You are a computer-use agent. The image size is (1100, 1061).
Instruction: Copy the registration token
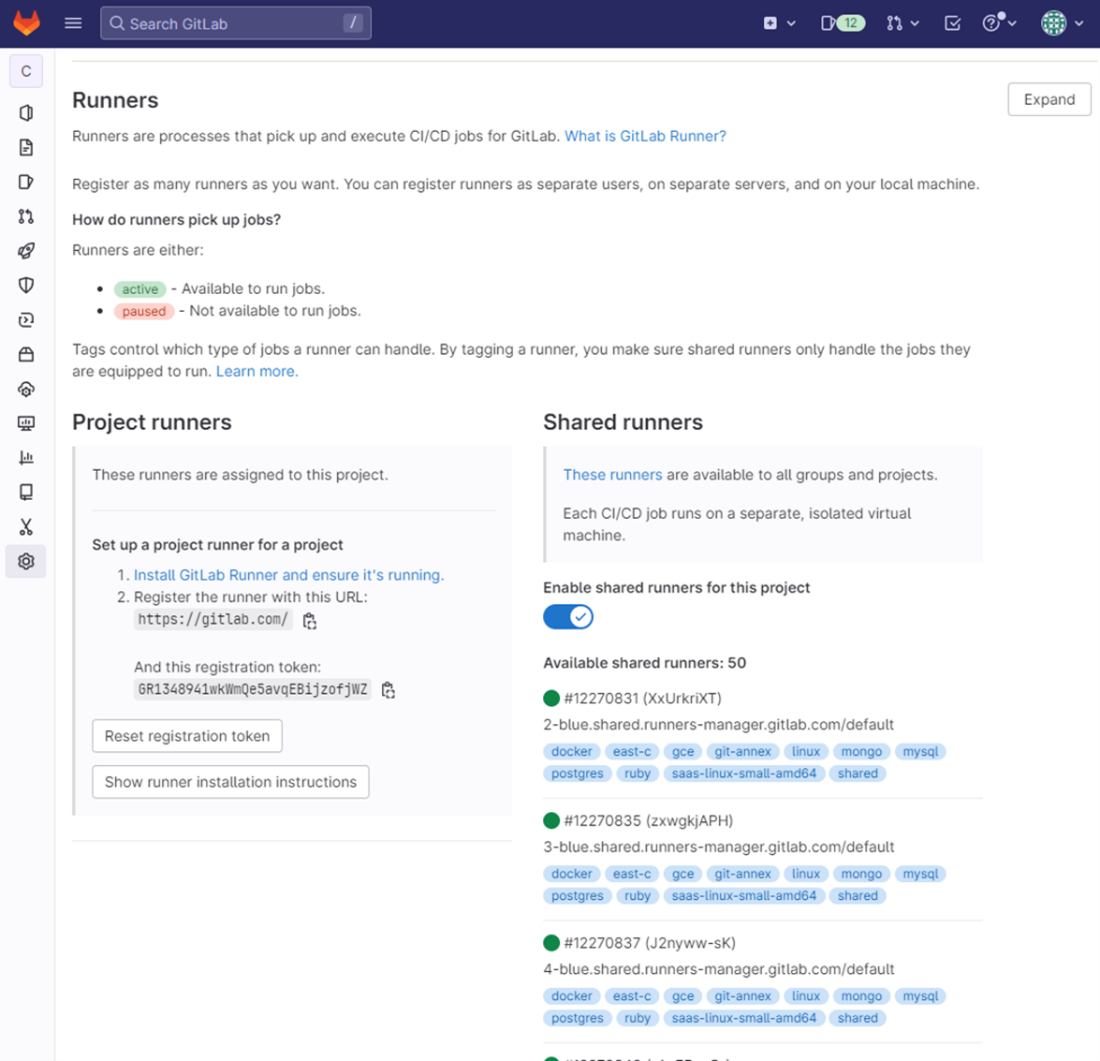(388, 690)
